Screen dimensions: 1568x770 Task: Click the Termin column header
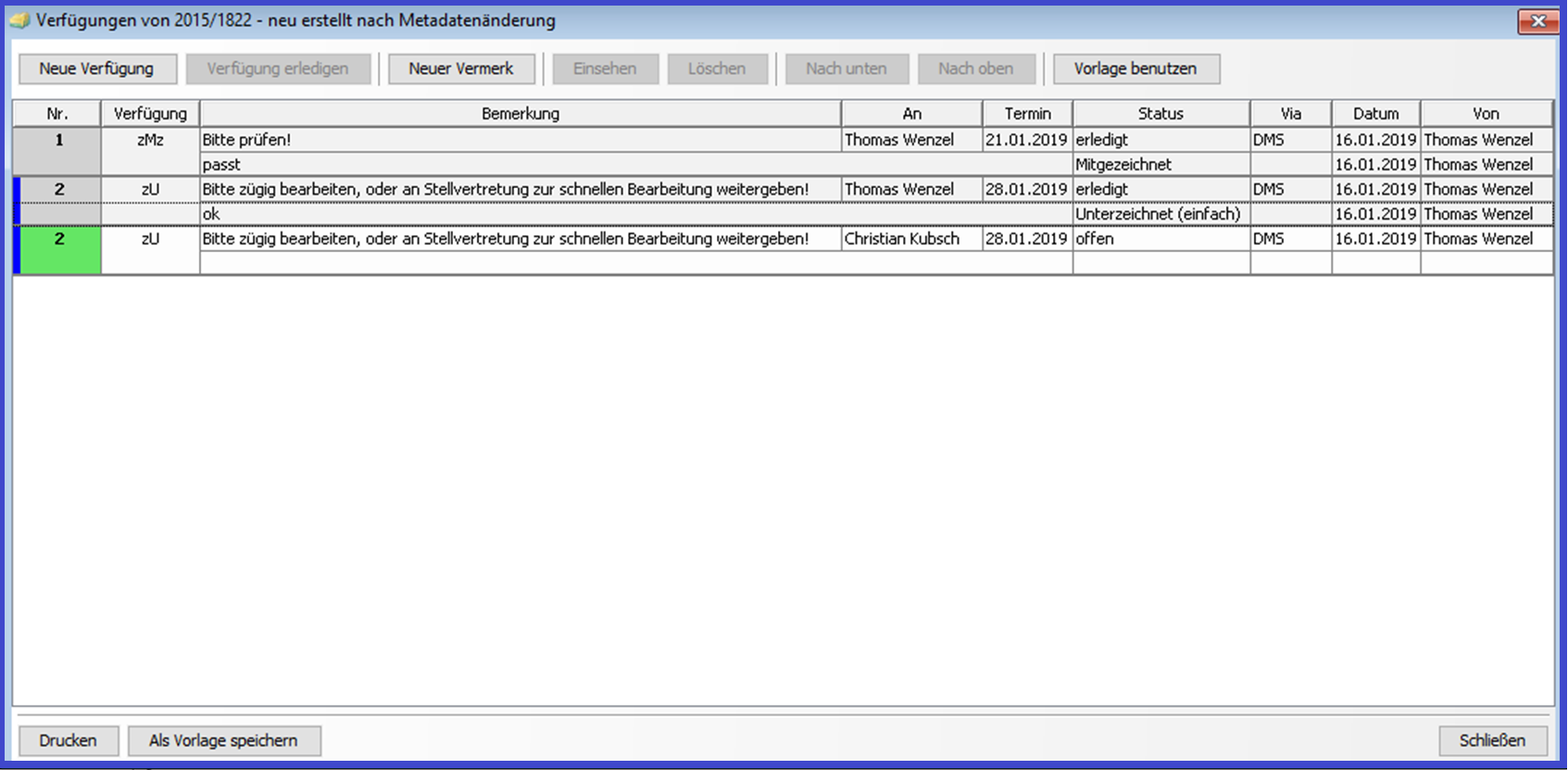click(1027, 113)
